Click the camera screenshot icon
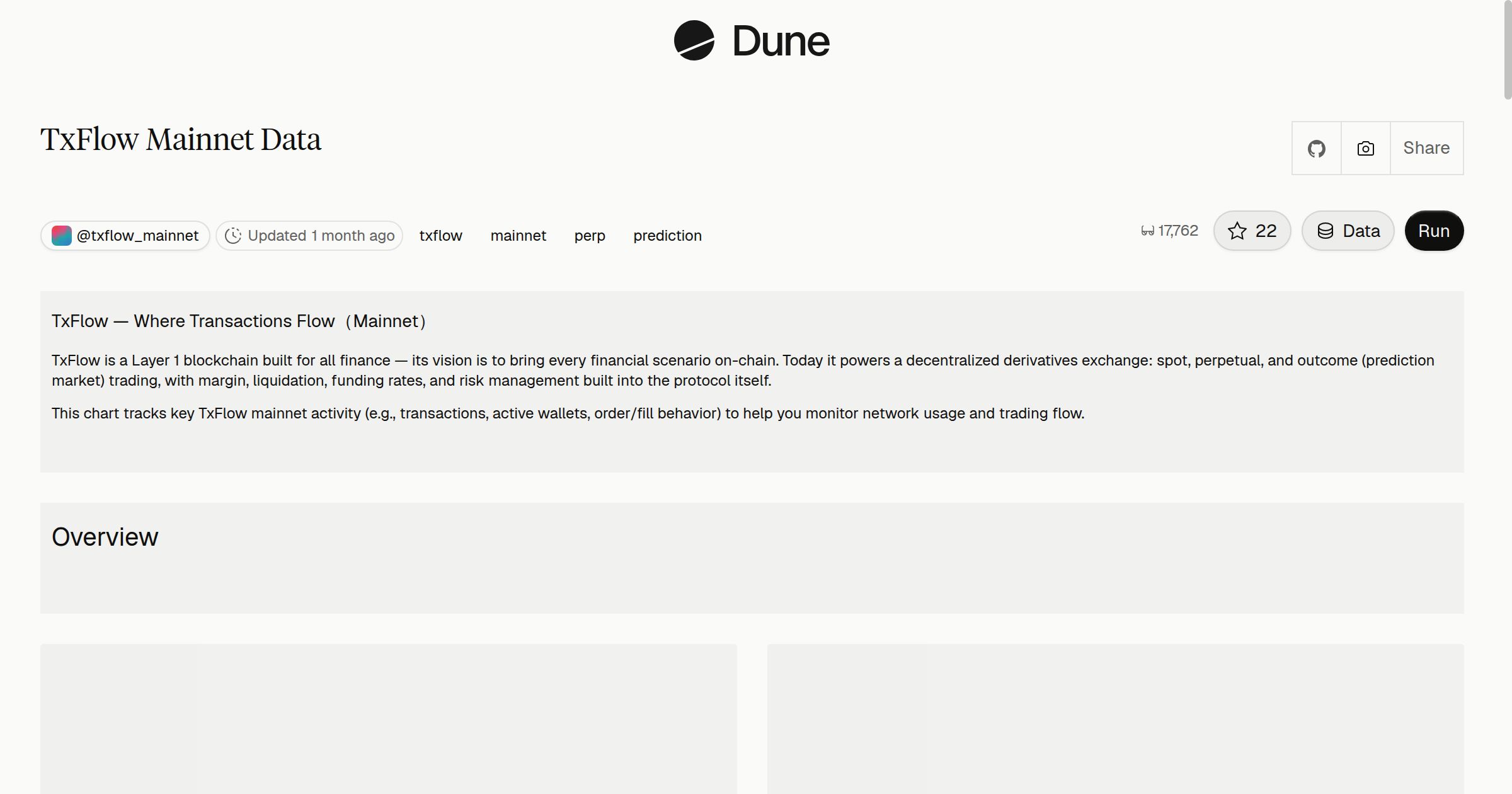The height and width of the screenshot is (794, 1512). coord(1366,148)
